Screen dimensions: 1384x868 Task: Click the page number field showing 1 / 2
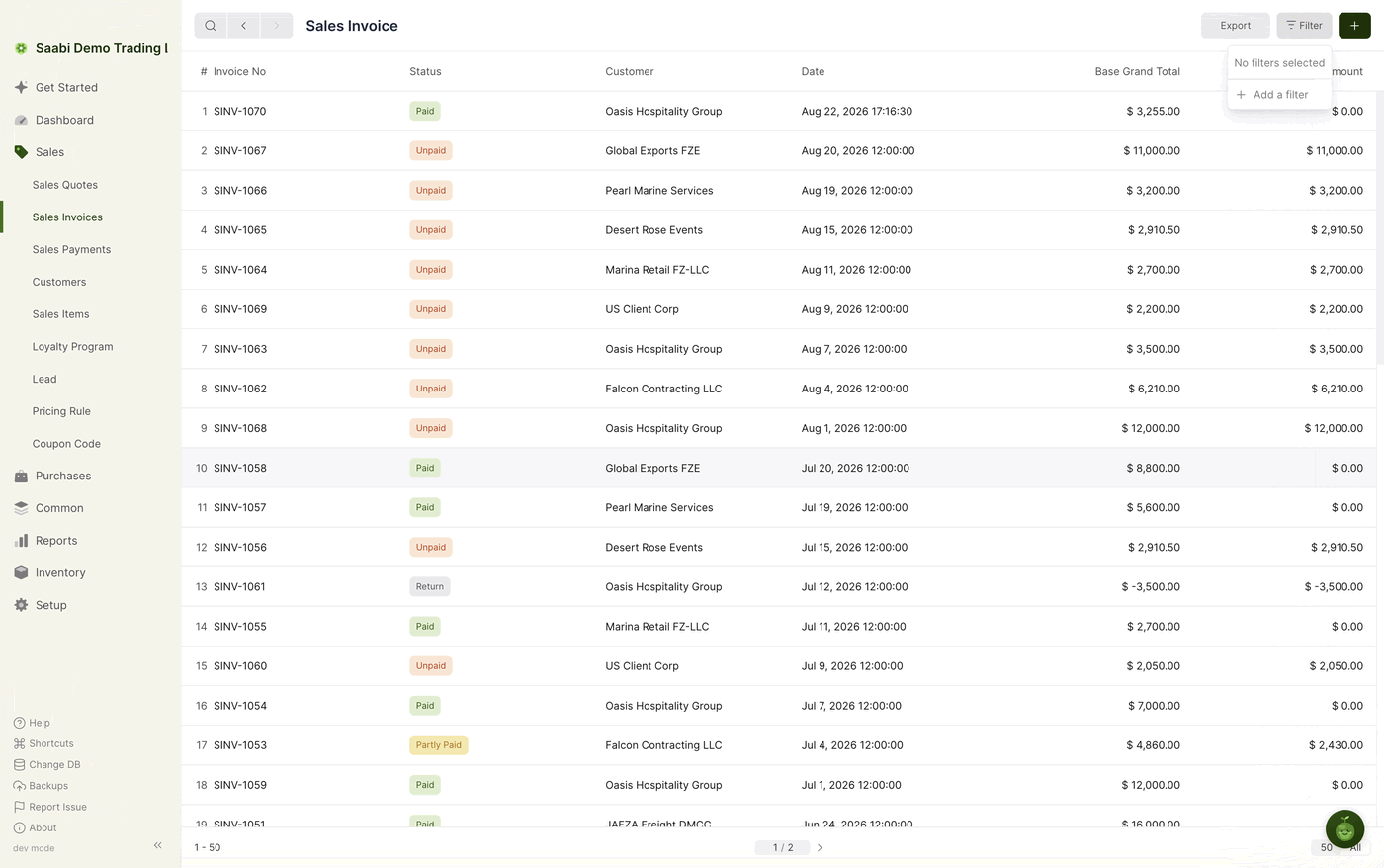(x=783, y=847)
